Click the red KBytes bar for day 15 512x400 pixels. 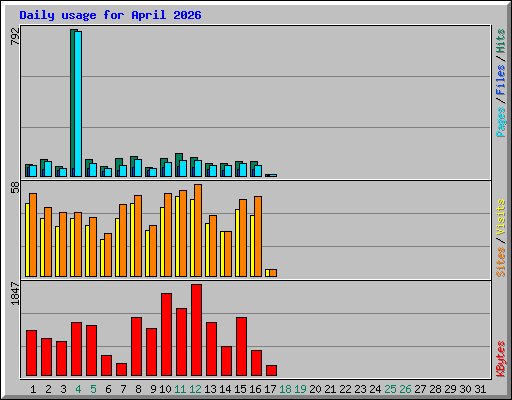point(241,347)
